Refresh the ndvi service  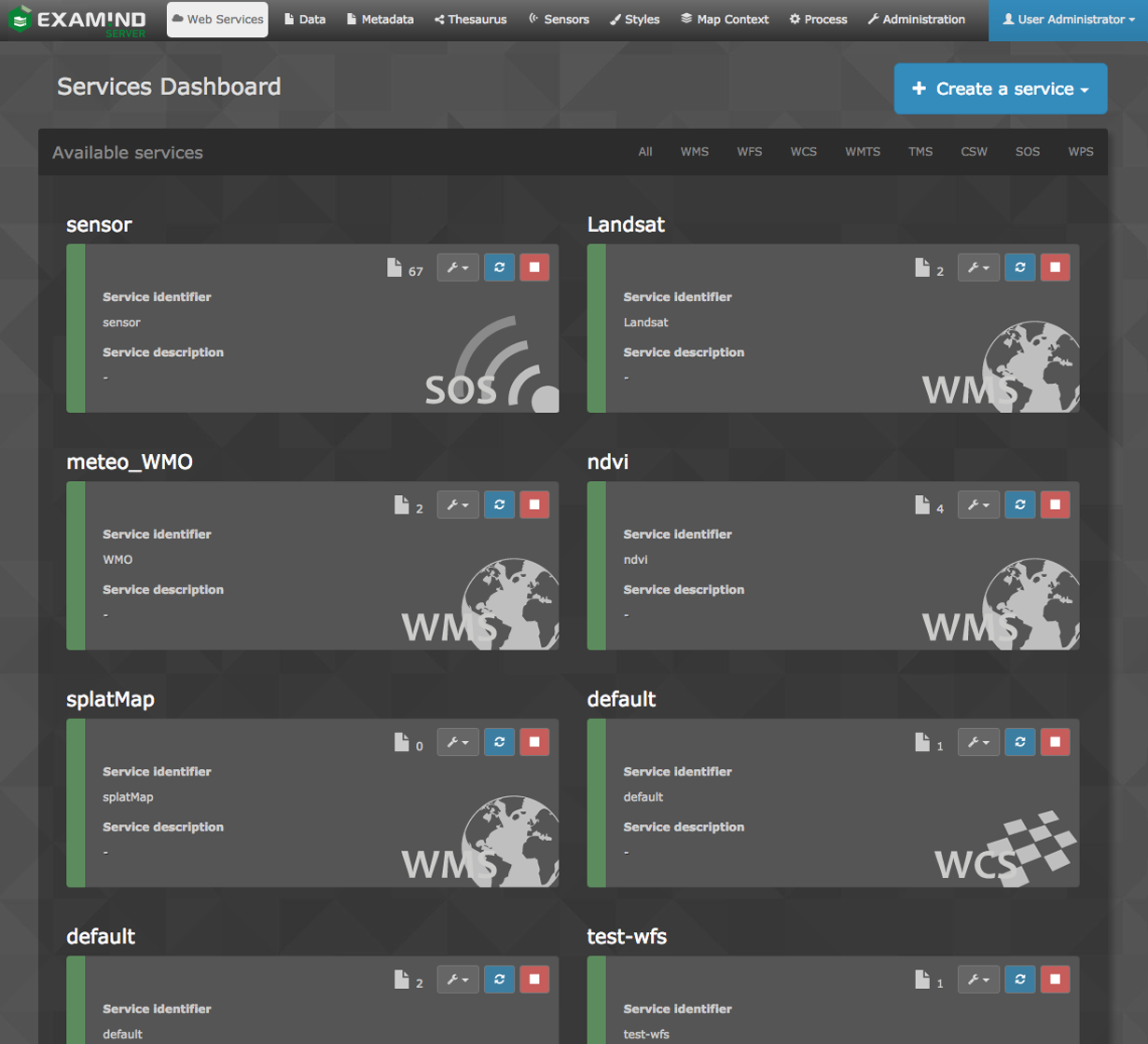1020,505
